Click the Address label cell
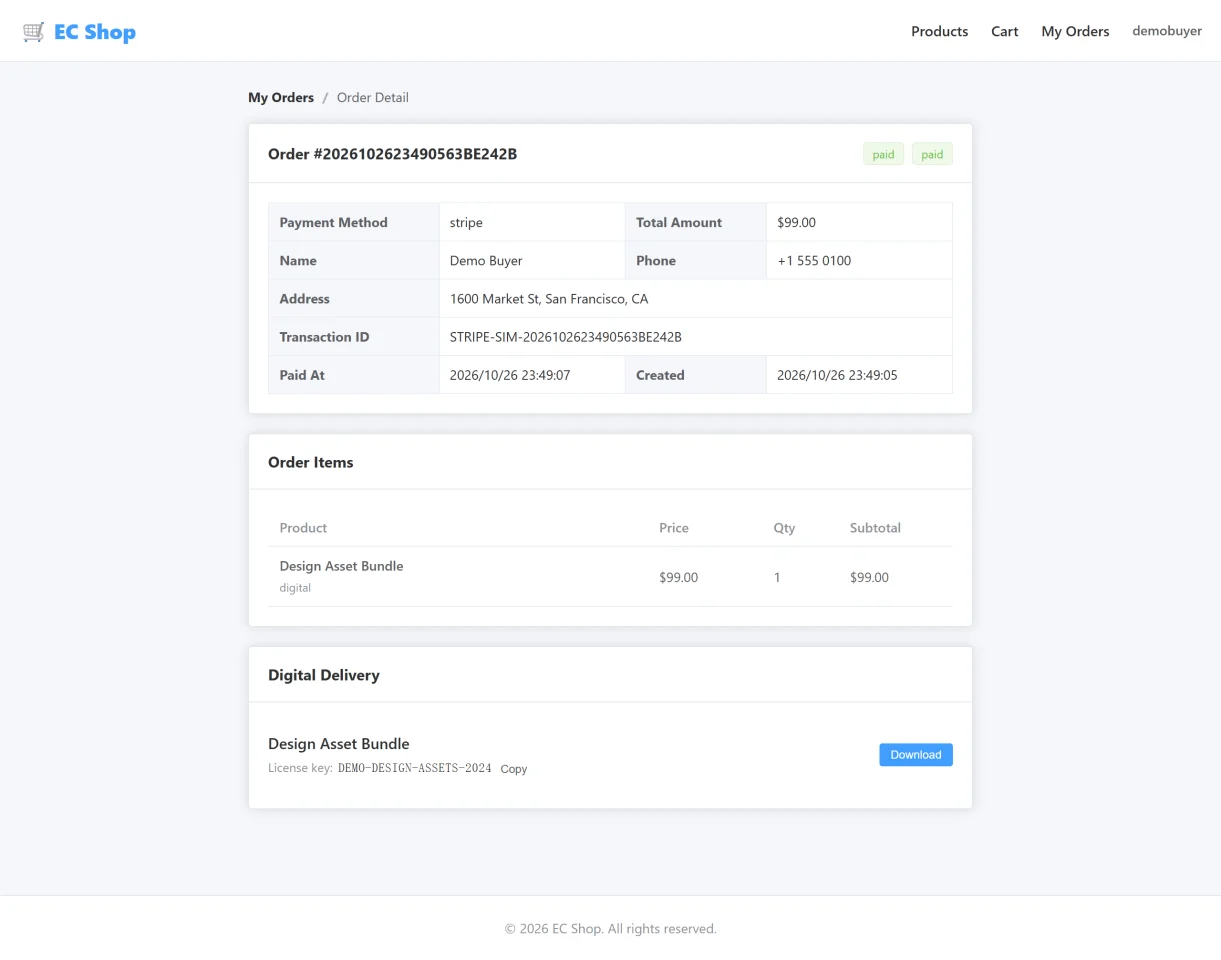 coord(354,298)
